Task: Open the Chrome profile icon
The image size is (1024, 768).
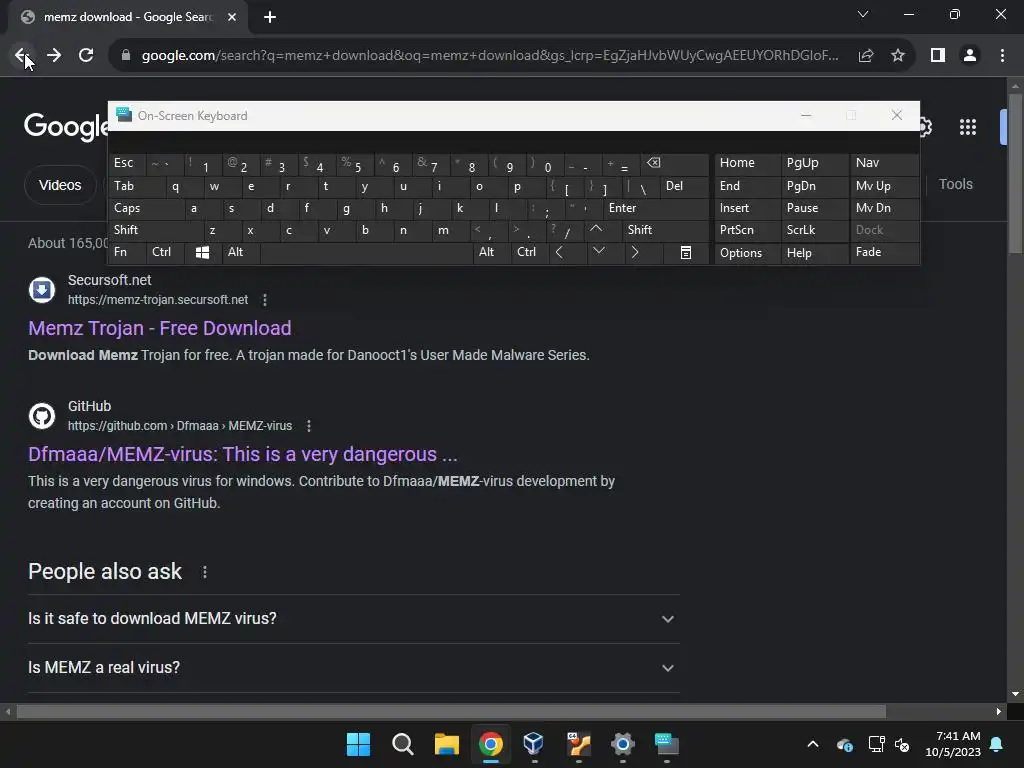Action: tap(970, 56)
